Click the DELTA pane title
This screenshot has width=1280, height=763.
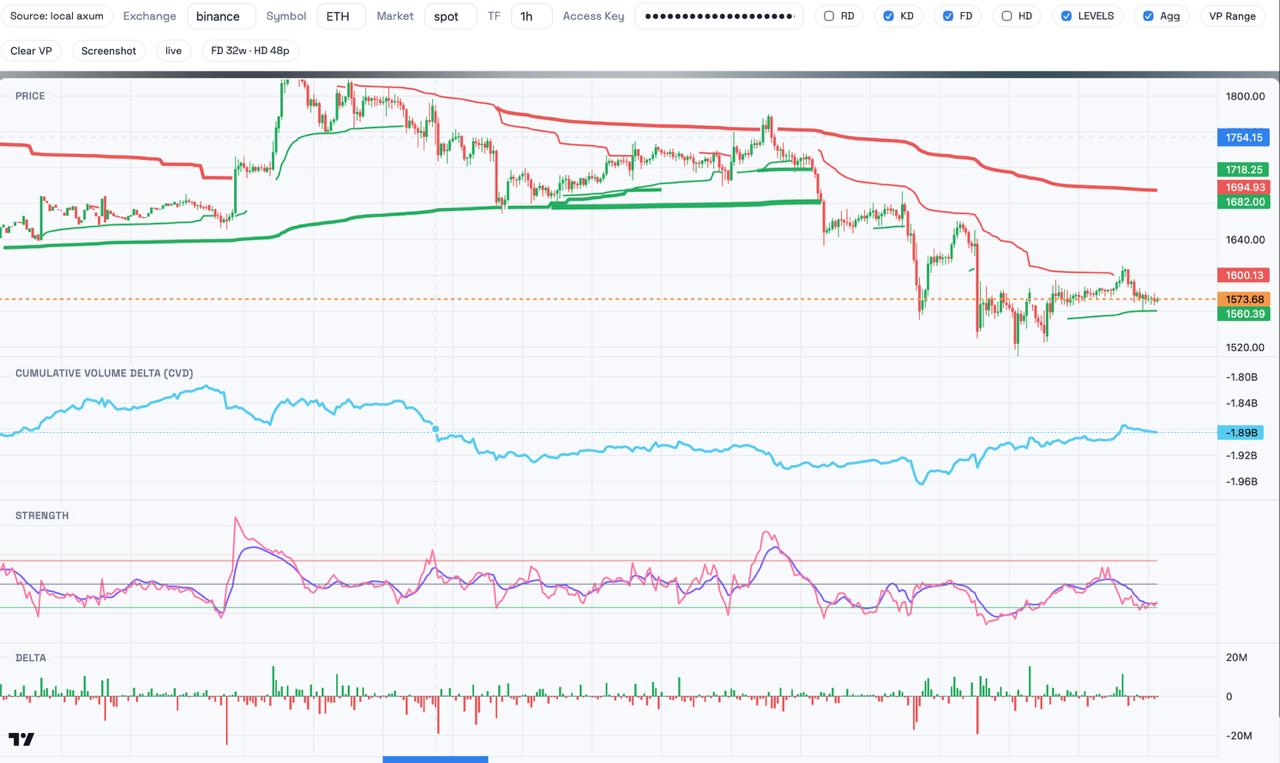tap(30, 657)
